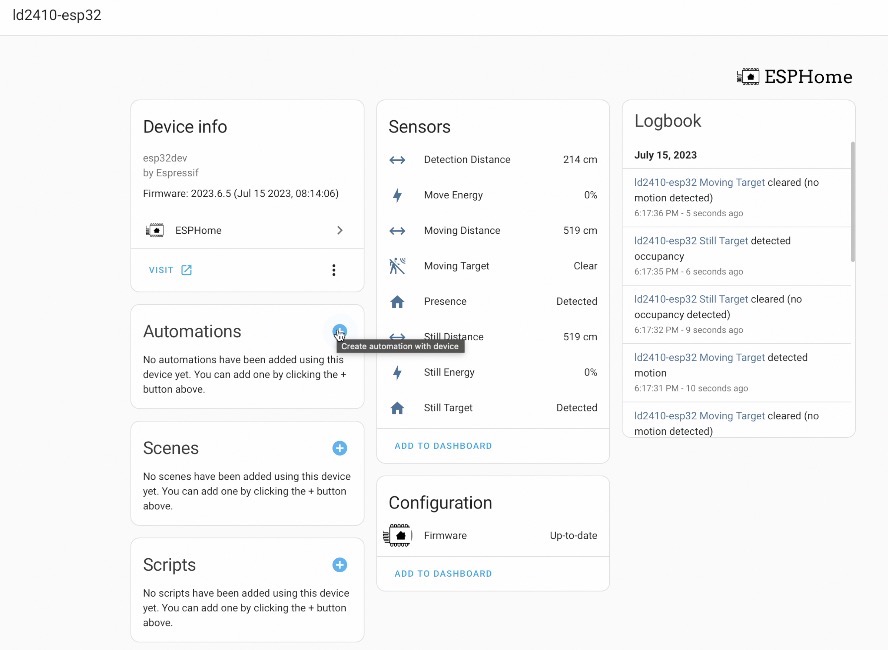Open Still Target link in 6:17:32 PM log entry

click(691, 299)
